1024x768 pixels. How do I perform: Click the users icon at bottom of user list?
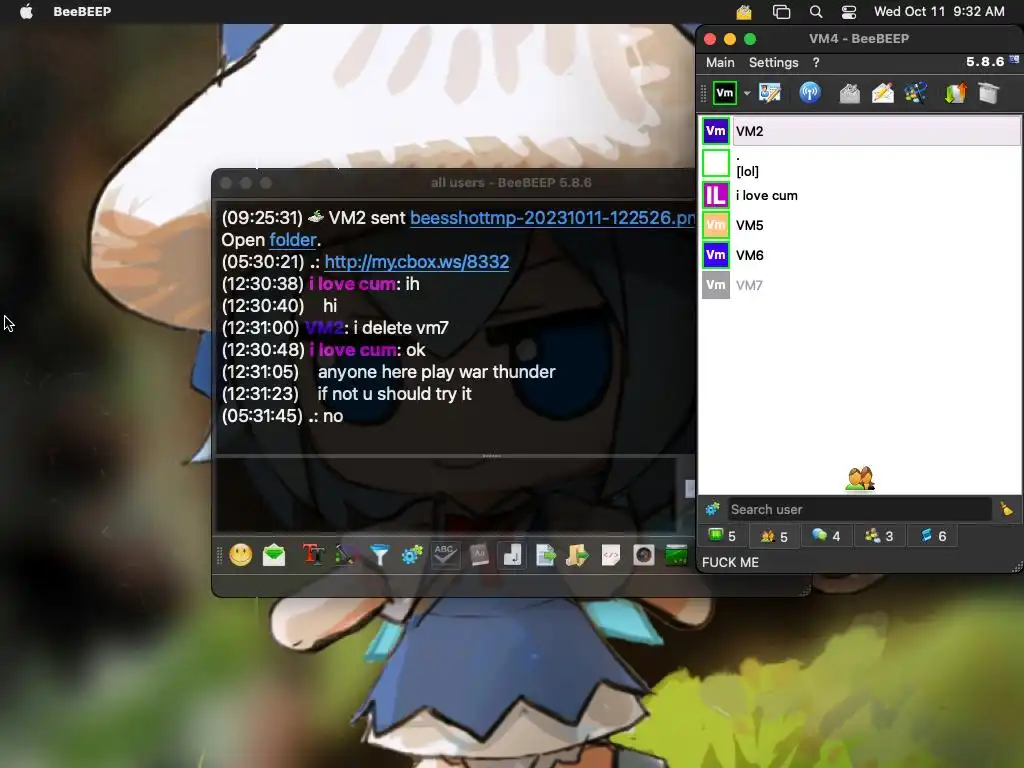pyautogui.click(x=859, y=479)
